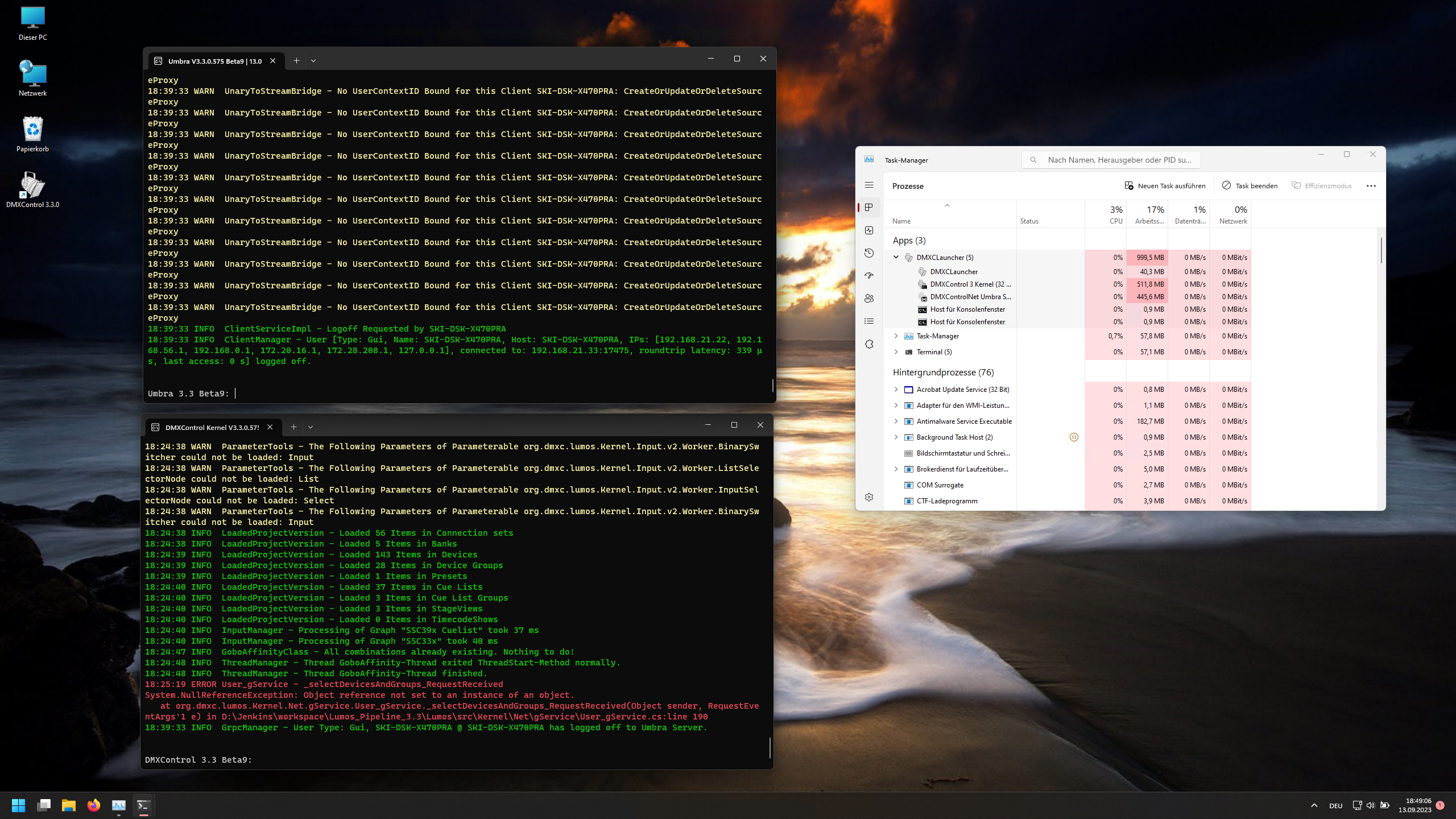Open Users (Benutzer) sidebar icon
Screen dimensions: 1456x819
(x=869, y=299)
